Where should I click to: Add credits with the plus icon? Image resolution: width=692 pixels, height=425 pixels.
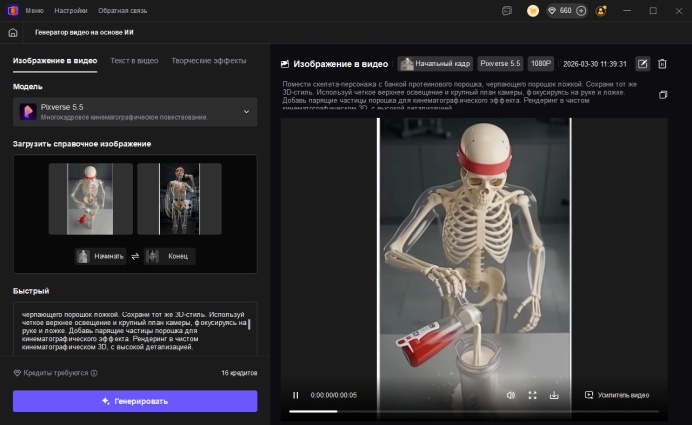(581, 11)
